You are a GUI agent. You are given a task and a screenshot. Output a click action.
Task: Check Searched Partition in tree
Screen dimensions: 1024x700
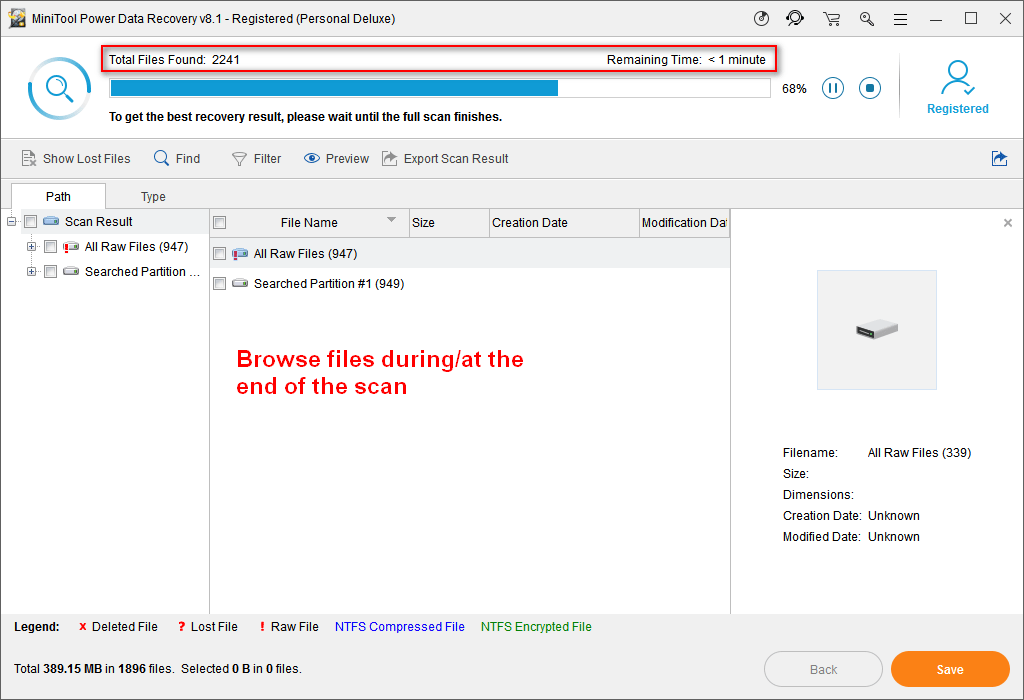[50, 272]
